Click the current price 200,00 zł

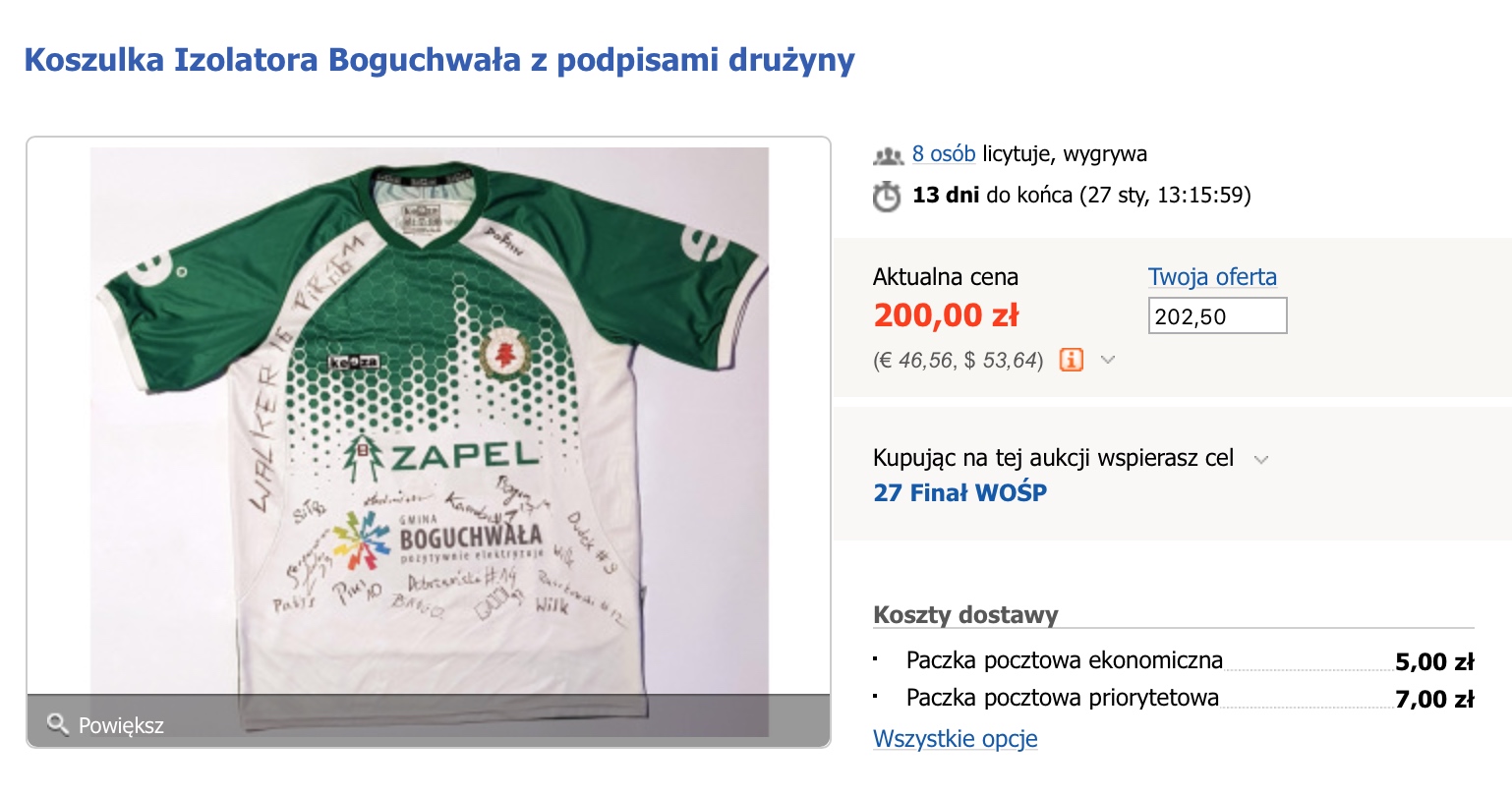[x=946, y=315]
